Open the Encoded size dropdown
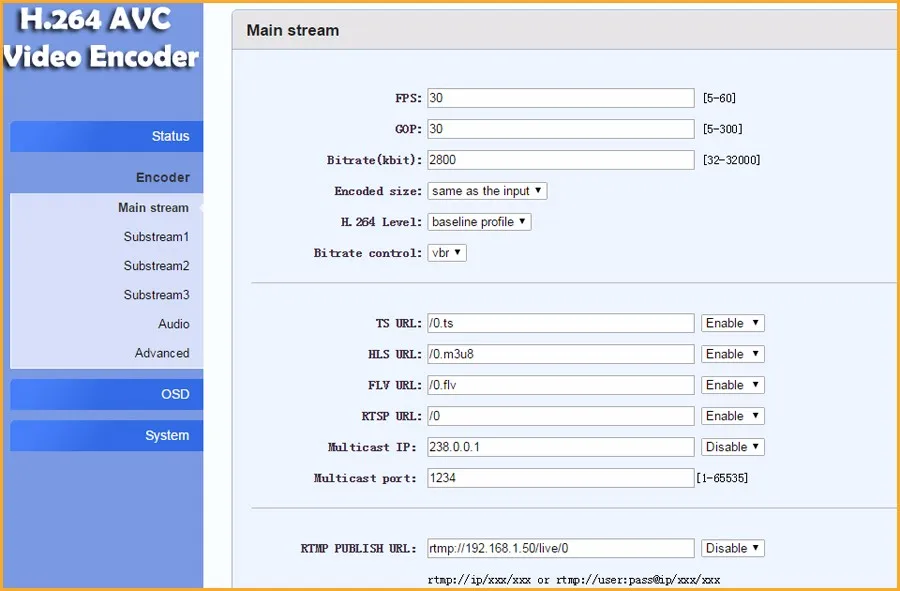900x591 pixels. click(x=487, y=190)
